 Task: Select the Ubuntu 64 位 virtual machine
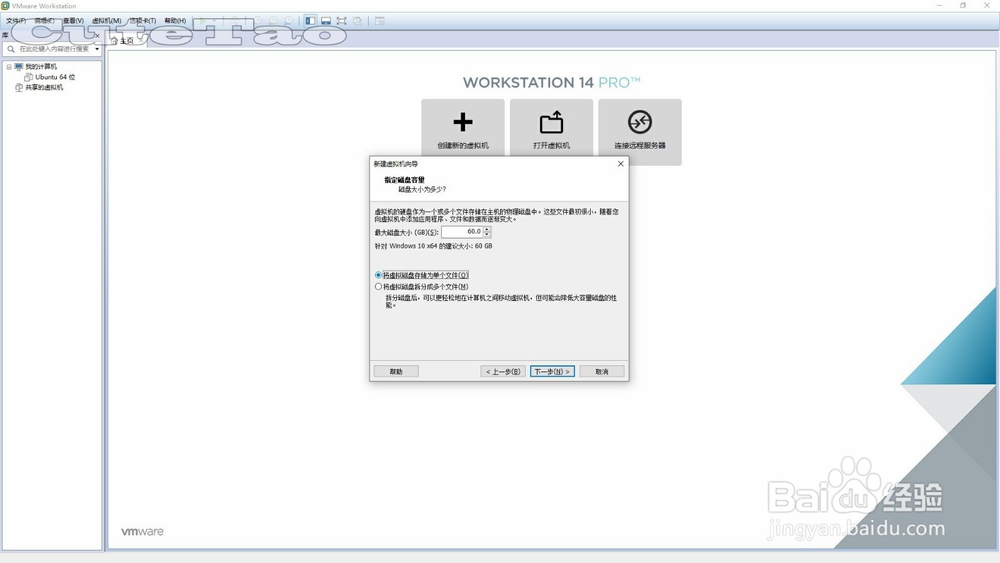(50, 77)
